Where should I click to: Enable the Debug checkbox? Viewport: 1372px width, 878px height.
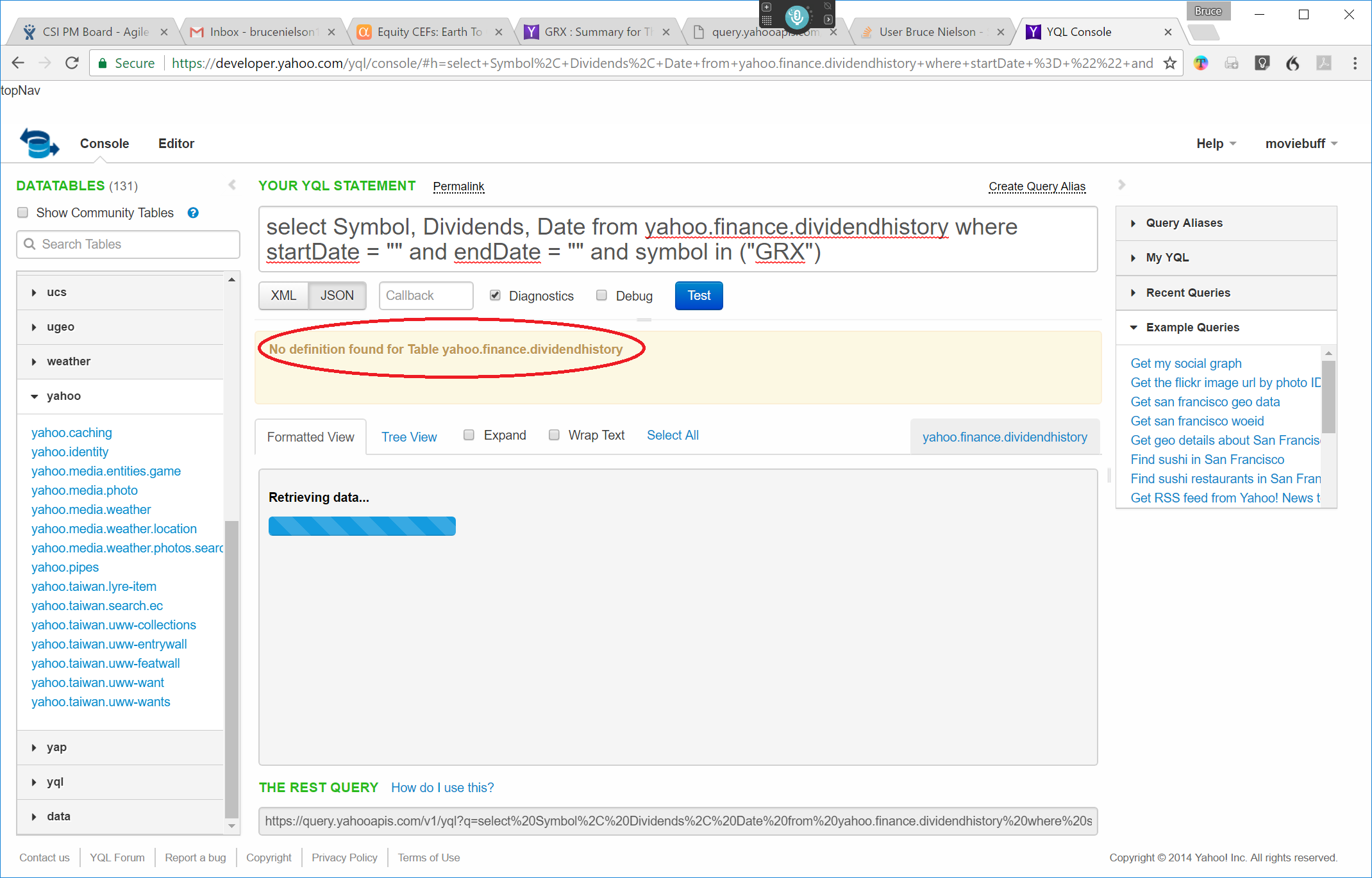click(x=601, y=295)
